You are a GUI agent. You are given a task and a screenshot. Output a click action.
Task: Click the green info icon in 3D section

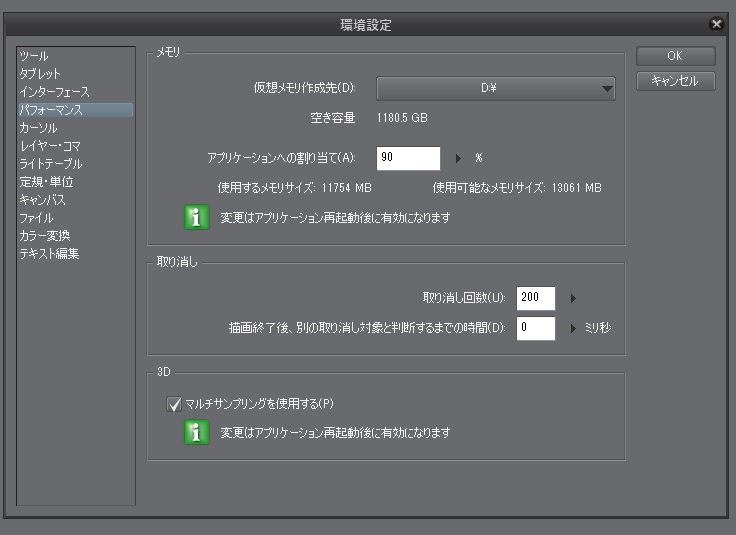pyautogui.click(x=197, y=432)
